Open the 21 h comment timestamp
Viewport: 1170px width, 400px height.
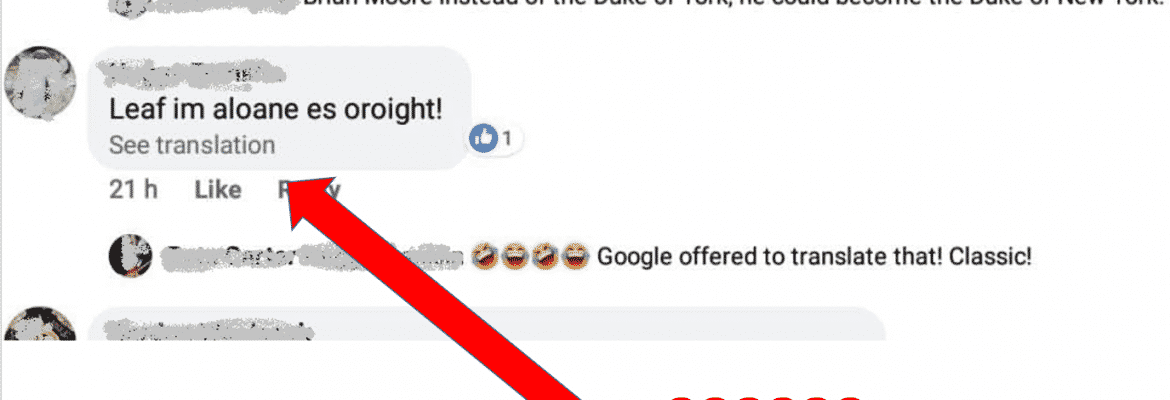pyautogui.click(x=134, y=190)
